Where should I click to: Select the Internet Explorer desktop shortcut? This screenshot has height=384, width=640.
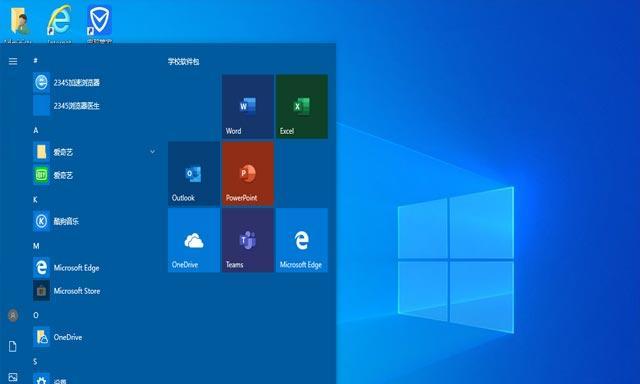point(59,24)
